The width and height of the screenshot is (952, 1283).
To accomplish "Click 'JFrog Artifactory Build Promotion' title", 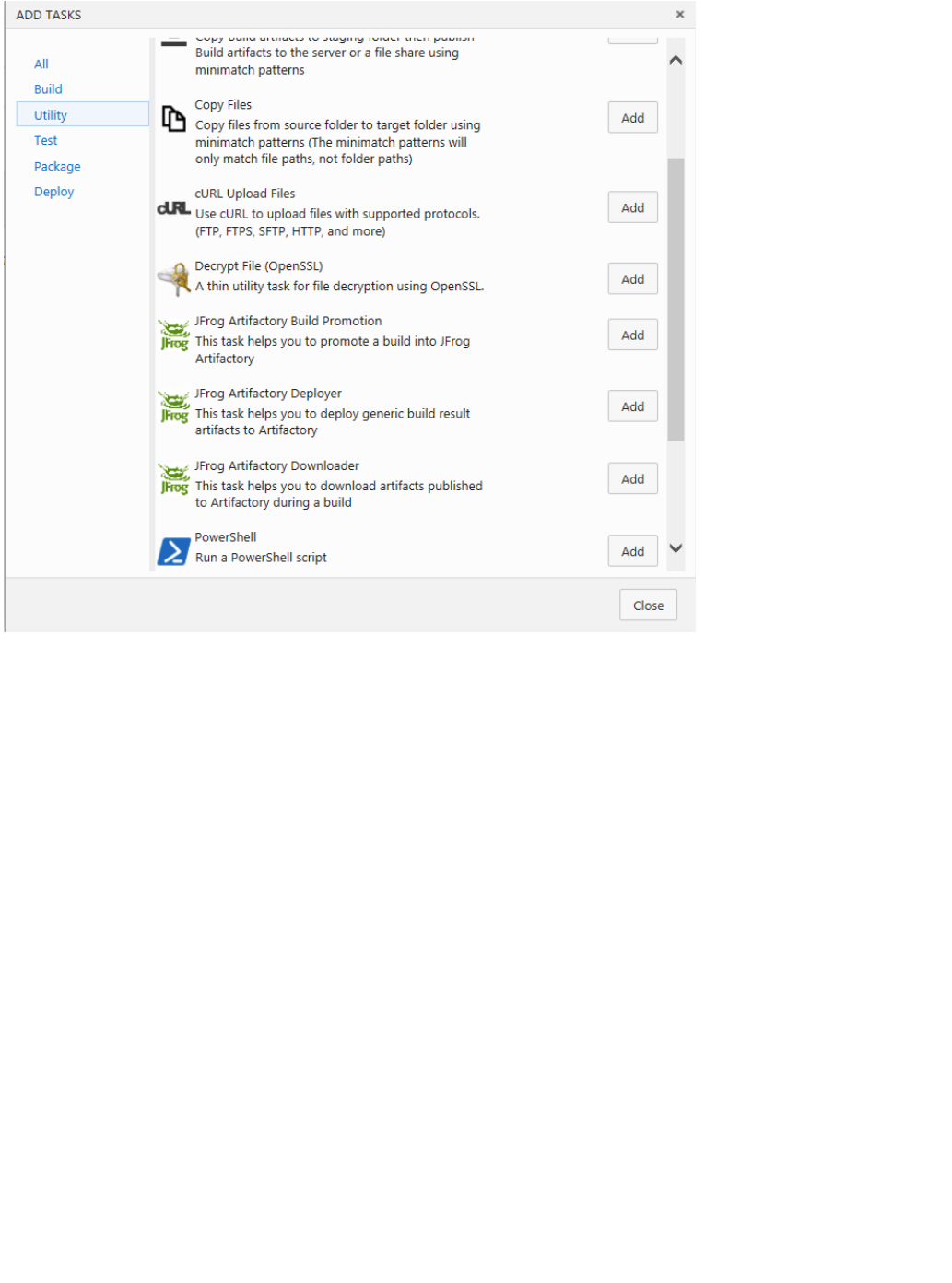I will pos(288,321).
